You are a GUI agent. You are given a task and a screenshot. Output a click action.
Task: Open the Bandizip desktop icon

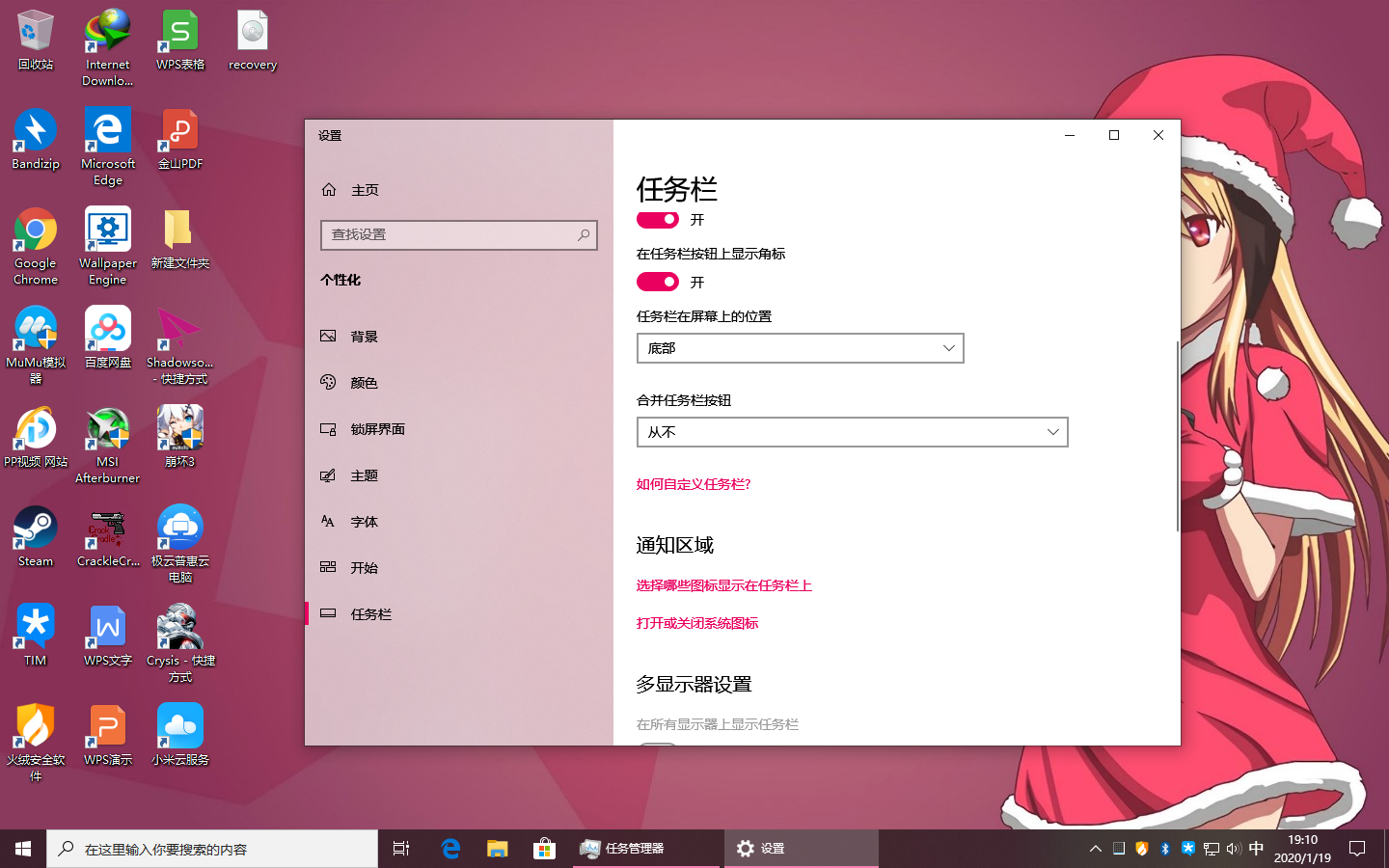pyautogui.click(x=36, y=139)
